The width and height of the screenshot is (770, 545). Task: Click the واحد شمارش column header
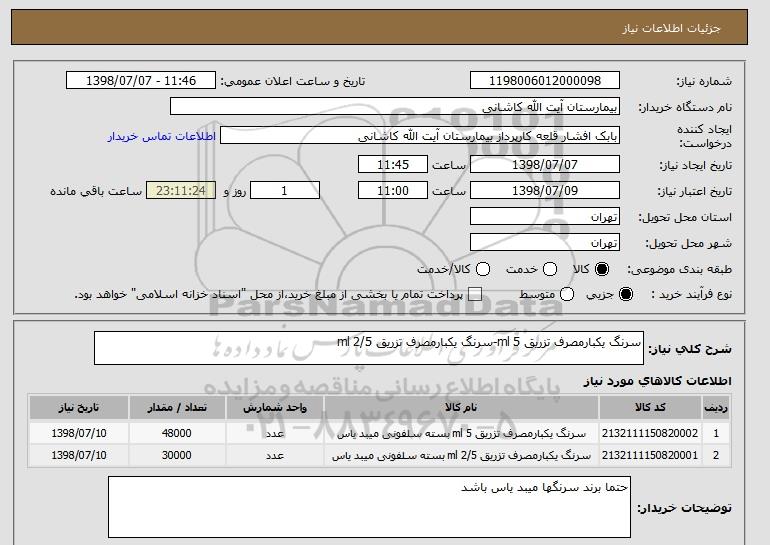[x=275, y=408]
